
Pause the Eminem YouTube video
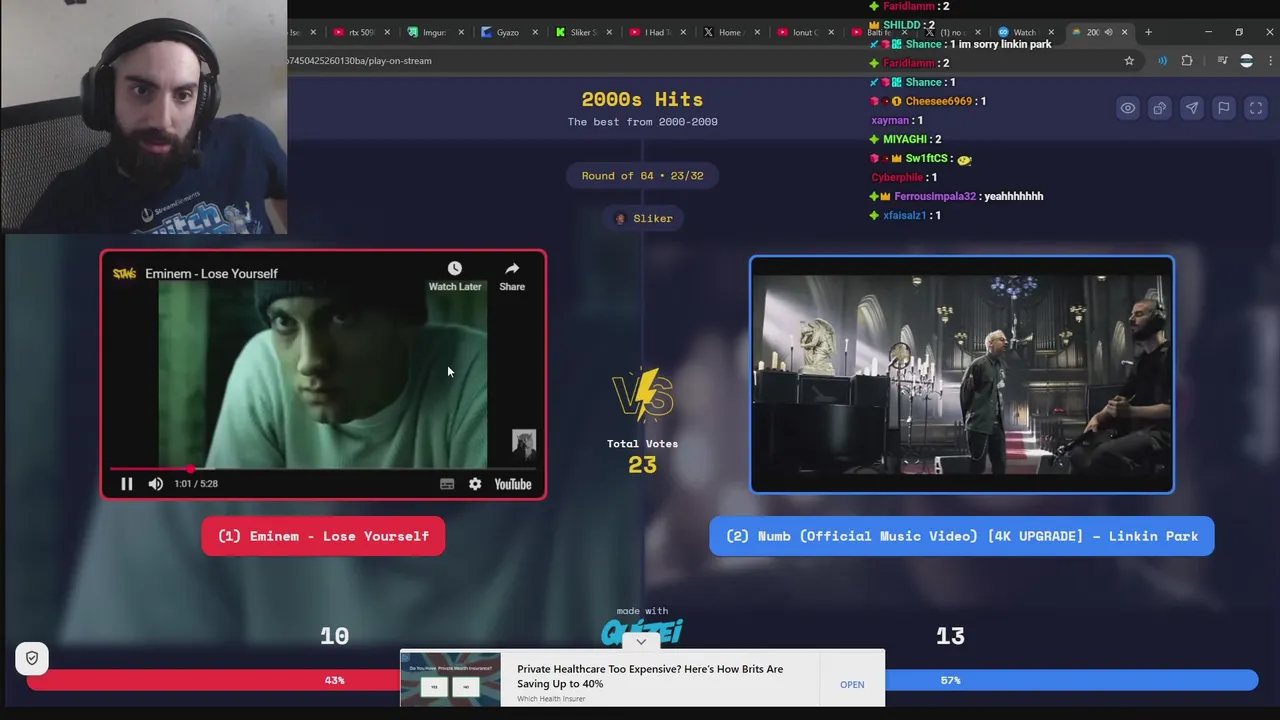click(127, 484)
